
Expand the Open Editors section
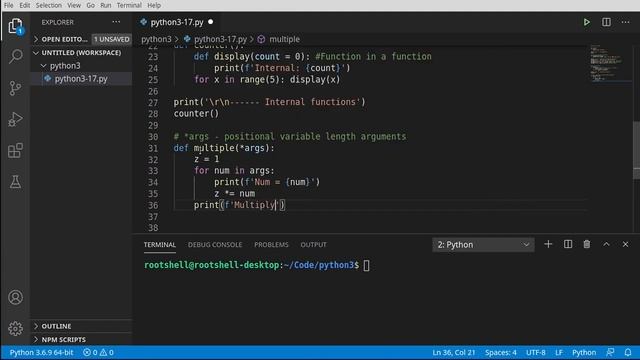(x=36, y=39)
